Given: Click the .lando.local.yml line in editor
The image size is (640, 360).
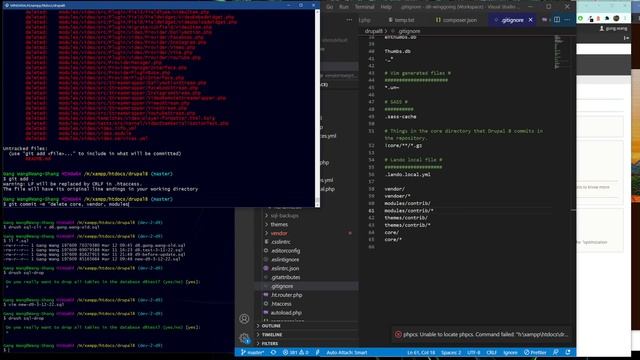Looking at the screenshot, I should (x=407, y=174).
